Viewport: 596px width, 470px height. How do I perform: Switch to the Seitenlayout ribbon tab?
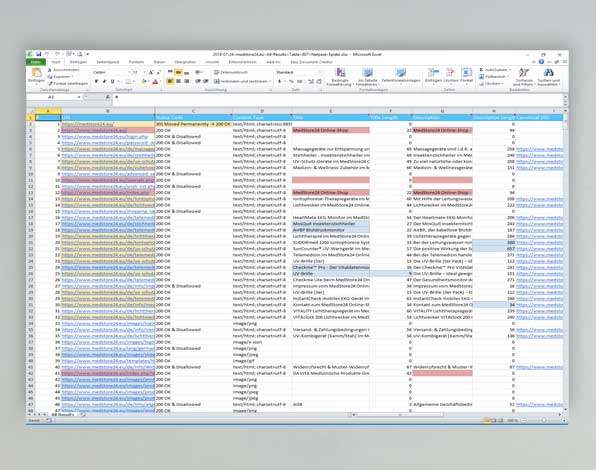[108, 62]
